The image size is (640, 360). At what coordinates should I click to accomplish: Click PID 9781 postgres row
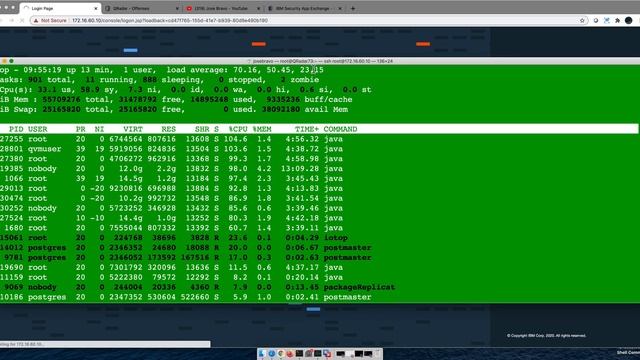(186, 258)
